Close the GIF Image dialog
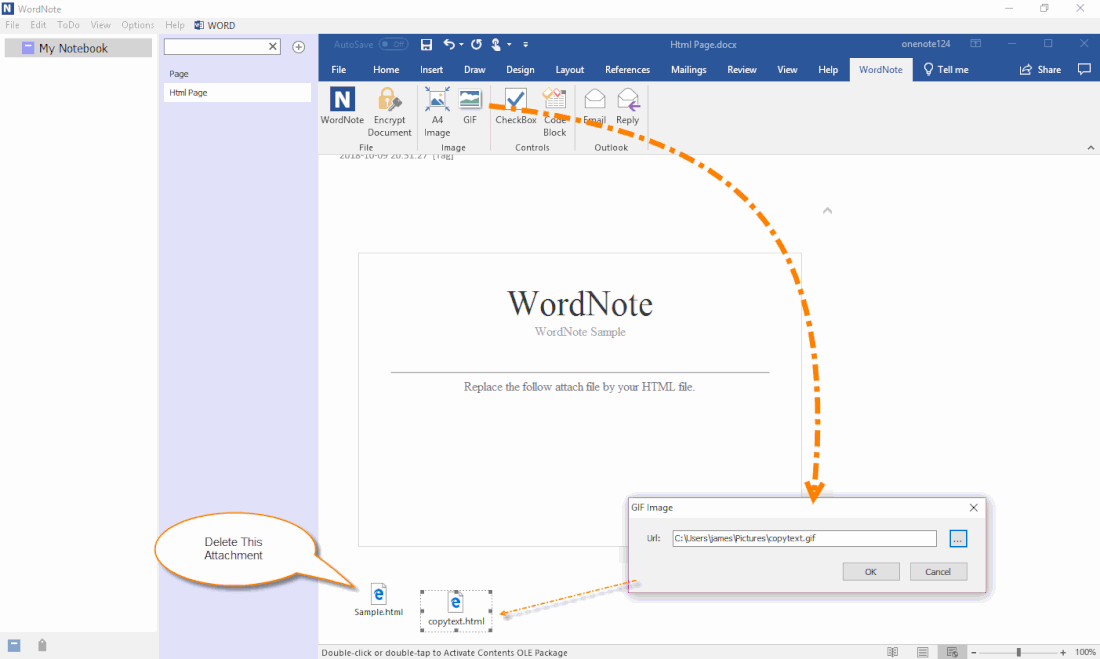Image resolution: width=1100 pixels, height=659 pixels. click(x=973, y=507)
